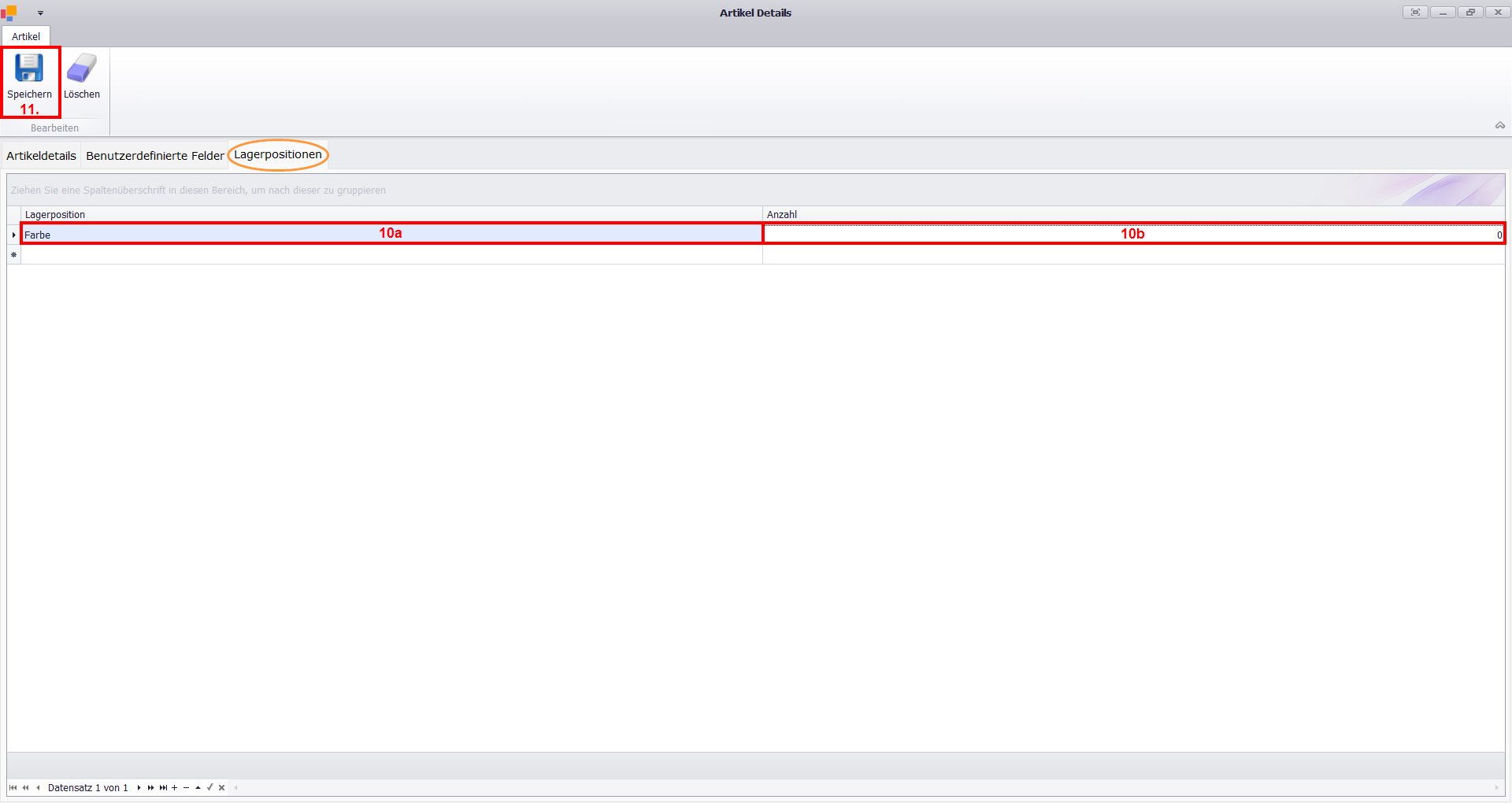1512x803 pixels.
Task: Switch to the Artikeldetails tab
Action: point(41,156)
